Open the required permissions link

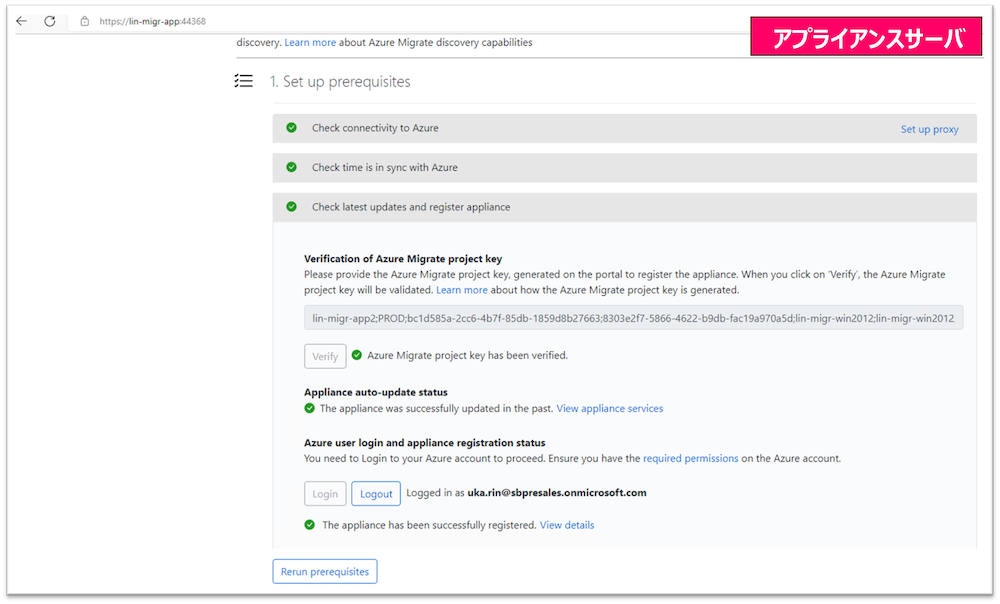pos(690,458)
